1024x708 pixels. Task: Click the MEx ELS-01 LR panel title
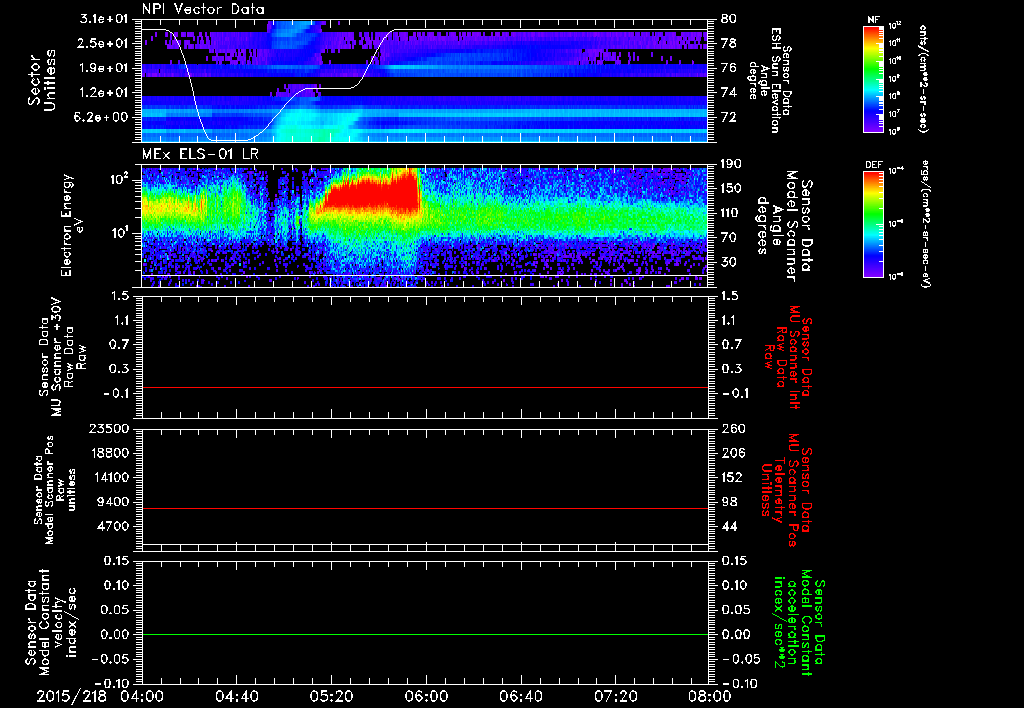click(200, 154)
